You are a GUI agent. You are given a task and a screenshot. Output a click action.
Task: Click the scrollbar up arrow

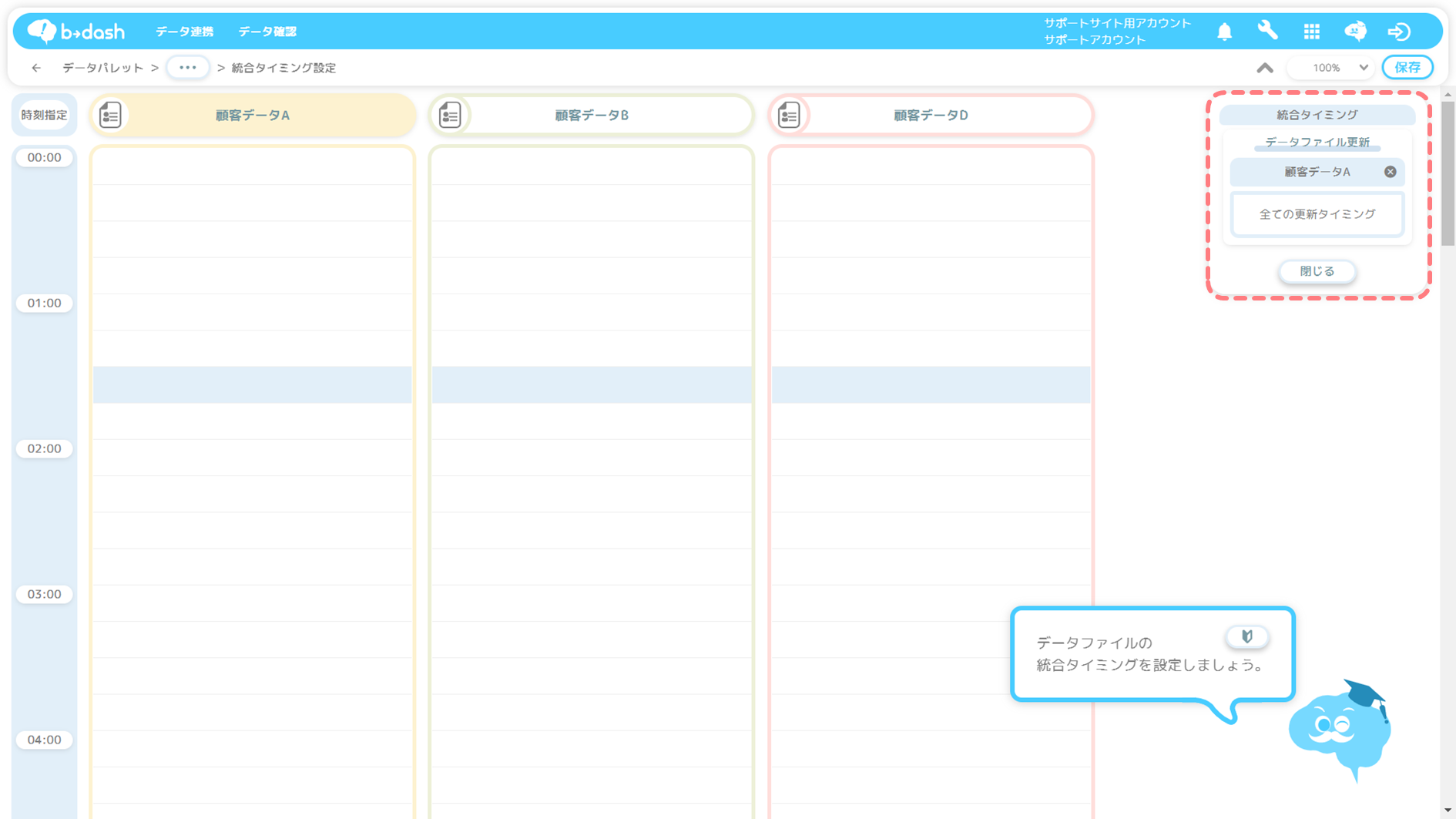point(1448,94)
